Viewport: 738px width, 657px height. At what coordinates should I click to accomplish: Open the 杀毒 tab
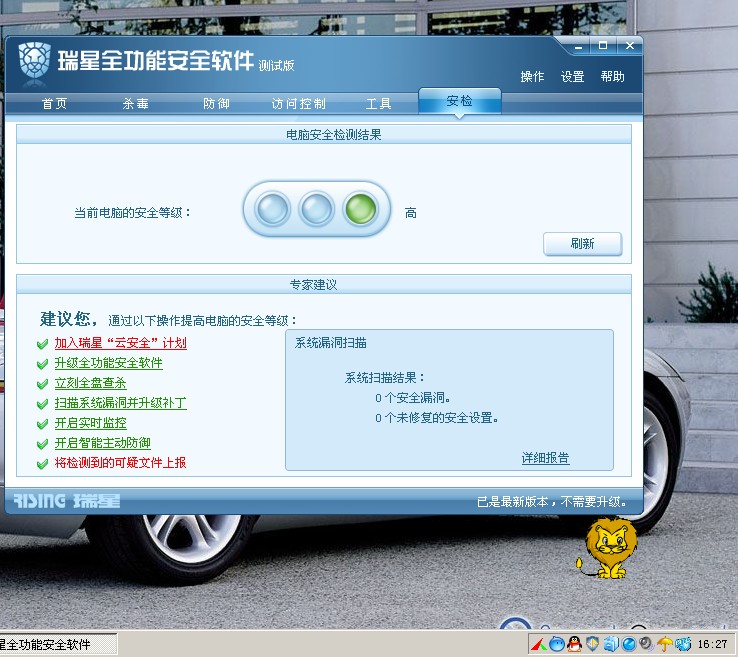pyautogui.click(x=135, y=104)
